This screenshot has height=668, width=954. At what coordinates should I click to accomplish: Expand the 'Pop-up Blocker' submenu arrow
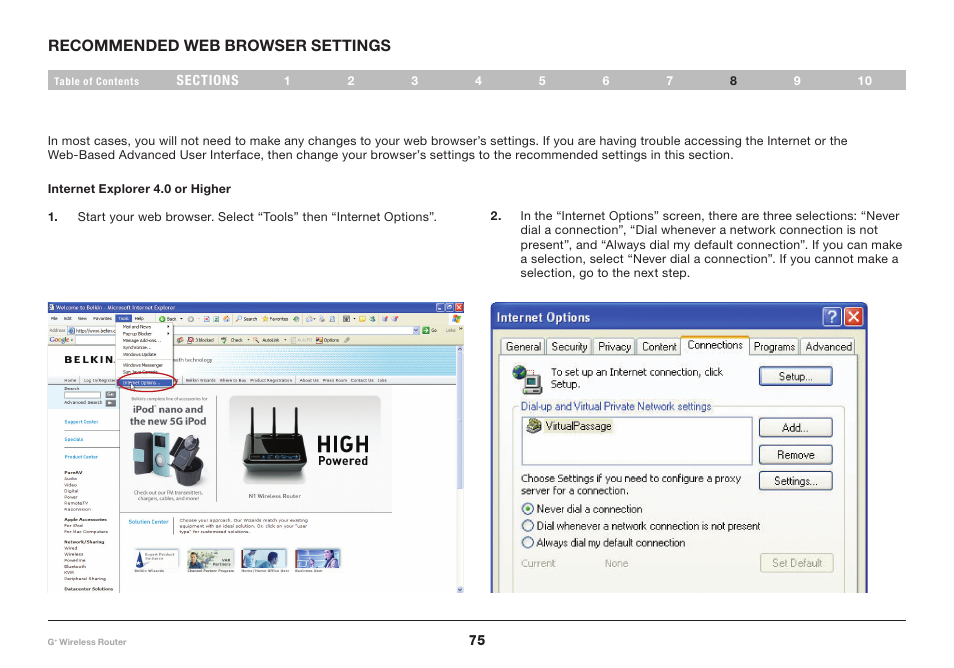pos(168,333)
